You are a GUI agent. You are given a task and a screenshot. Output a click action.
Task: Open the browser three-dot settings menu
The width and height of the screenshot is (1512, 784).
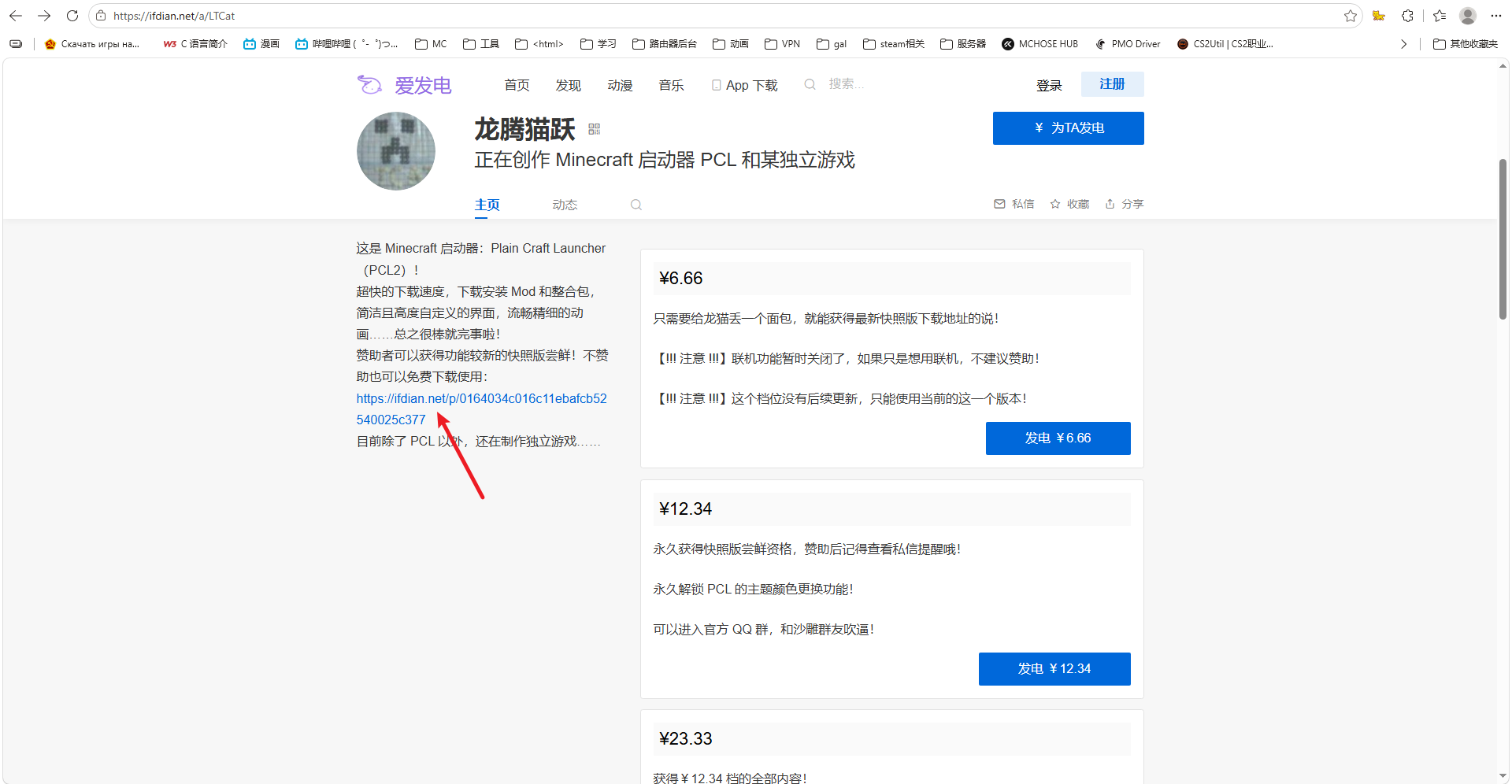pyautogui.click(x=1496, y=16)
